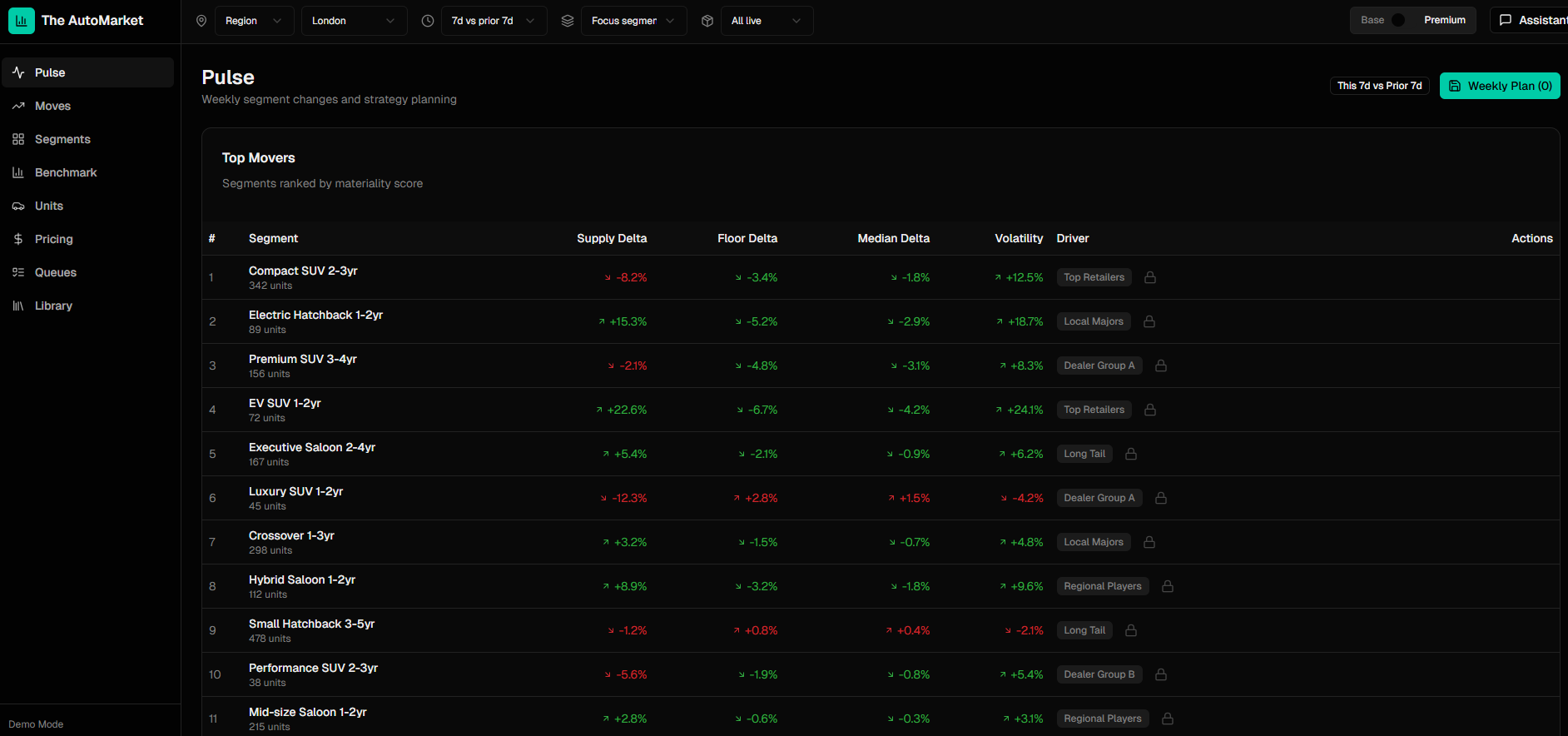Click Dealer Group B tag in Performance SUV row
The height and width of the screenshot is (736, 1568).
point(1099,674)
